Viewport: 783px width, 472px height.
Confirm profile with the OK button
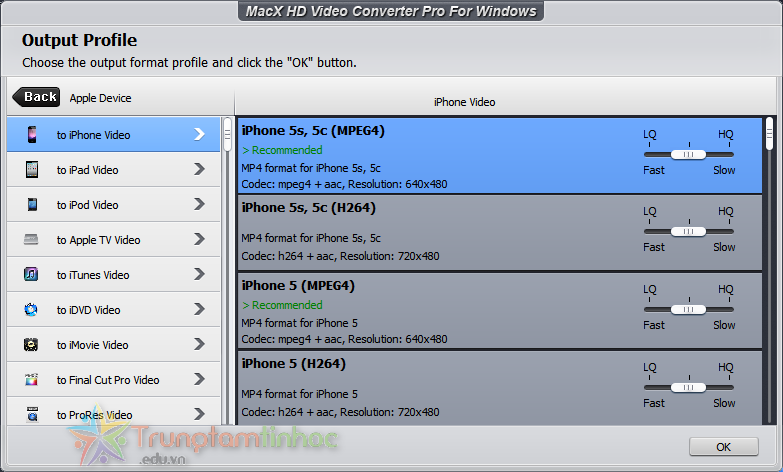[724, 447]
